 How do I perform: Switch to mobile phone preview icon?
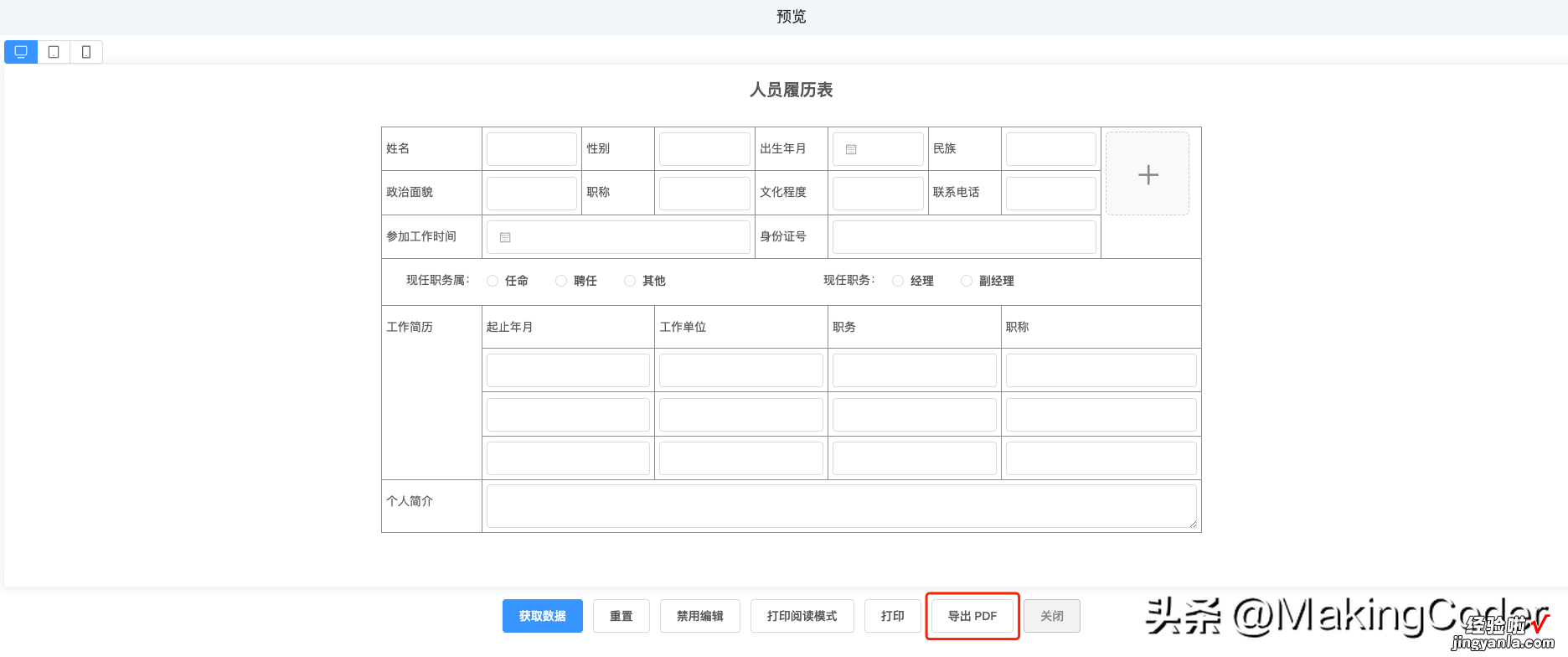pos(86,52)
